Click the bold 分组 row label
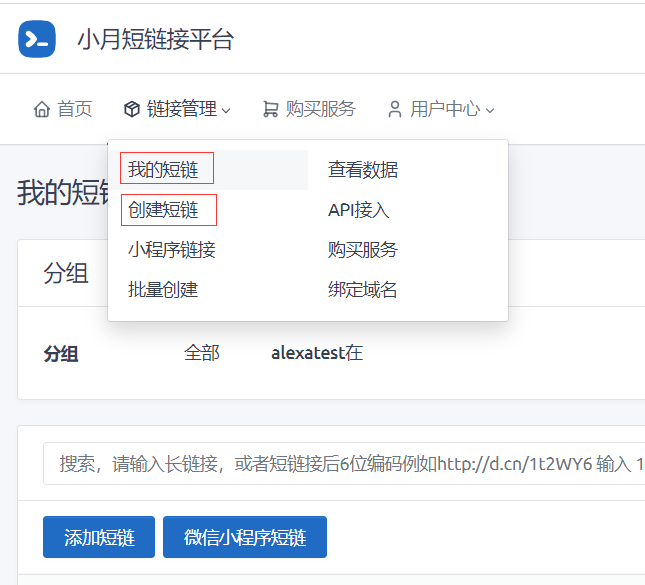Viewport: 645px width, 585px height. coord(61,353)
